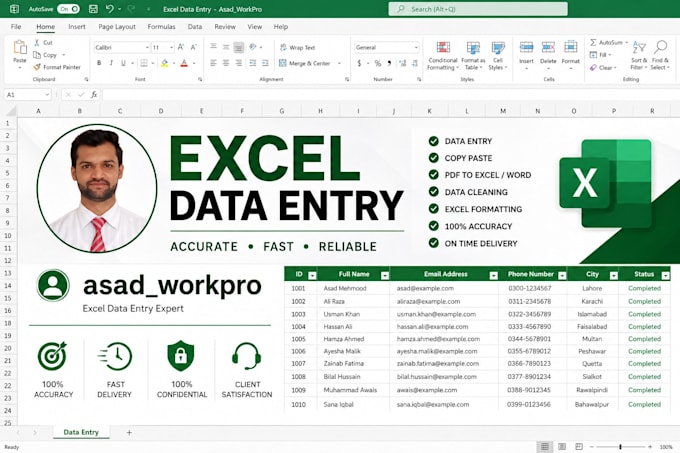The image size is (680, 453).
Task: Click the Paste clipboard icon
Action: [x=20, y=47]
